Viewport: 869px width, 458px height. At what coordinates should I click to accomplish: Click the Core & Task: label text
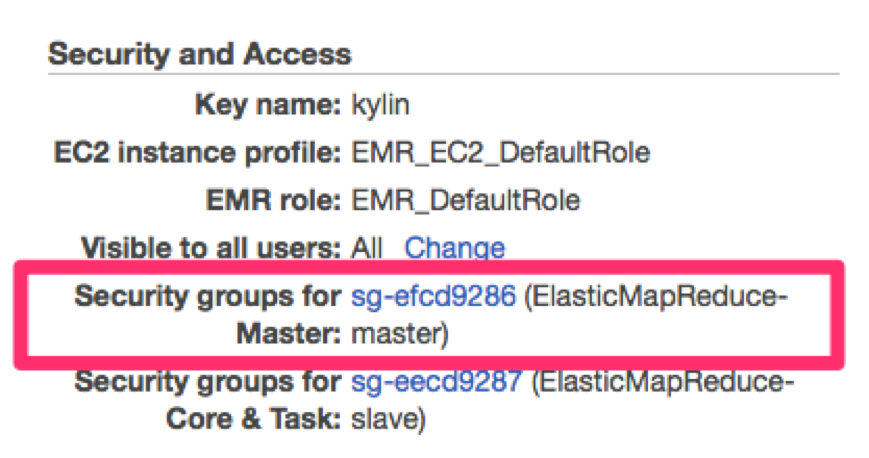pos(252,418)
